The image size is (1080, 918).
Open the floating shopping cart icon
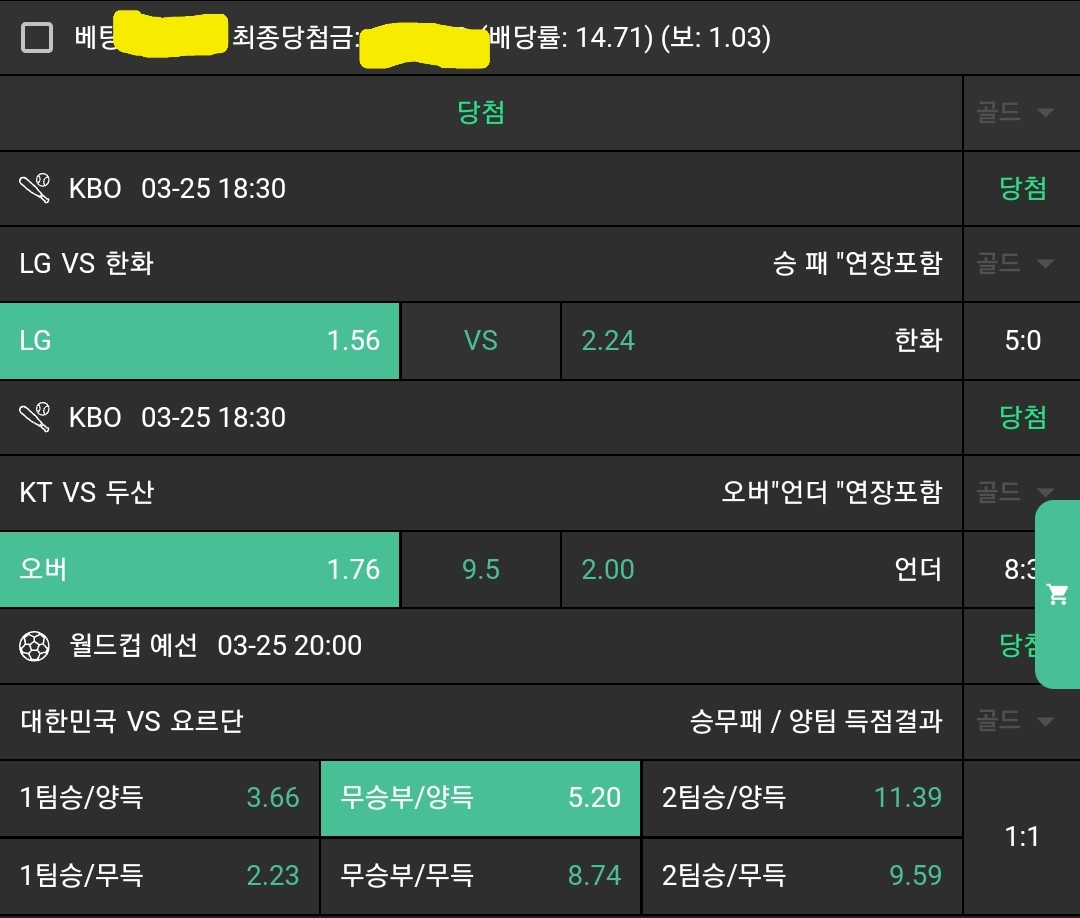[1057, 595]
